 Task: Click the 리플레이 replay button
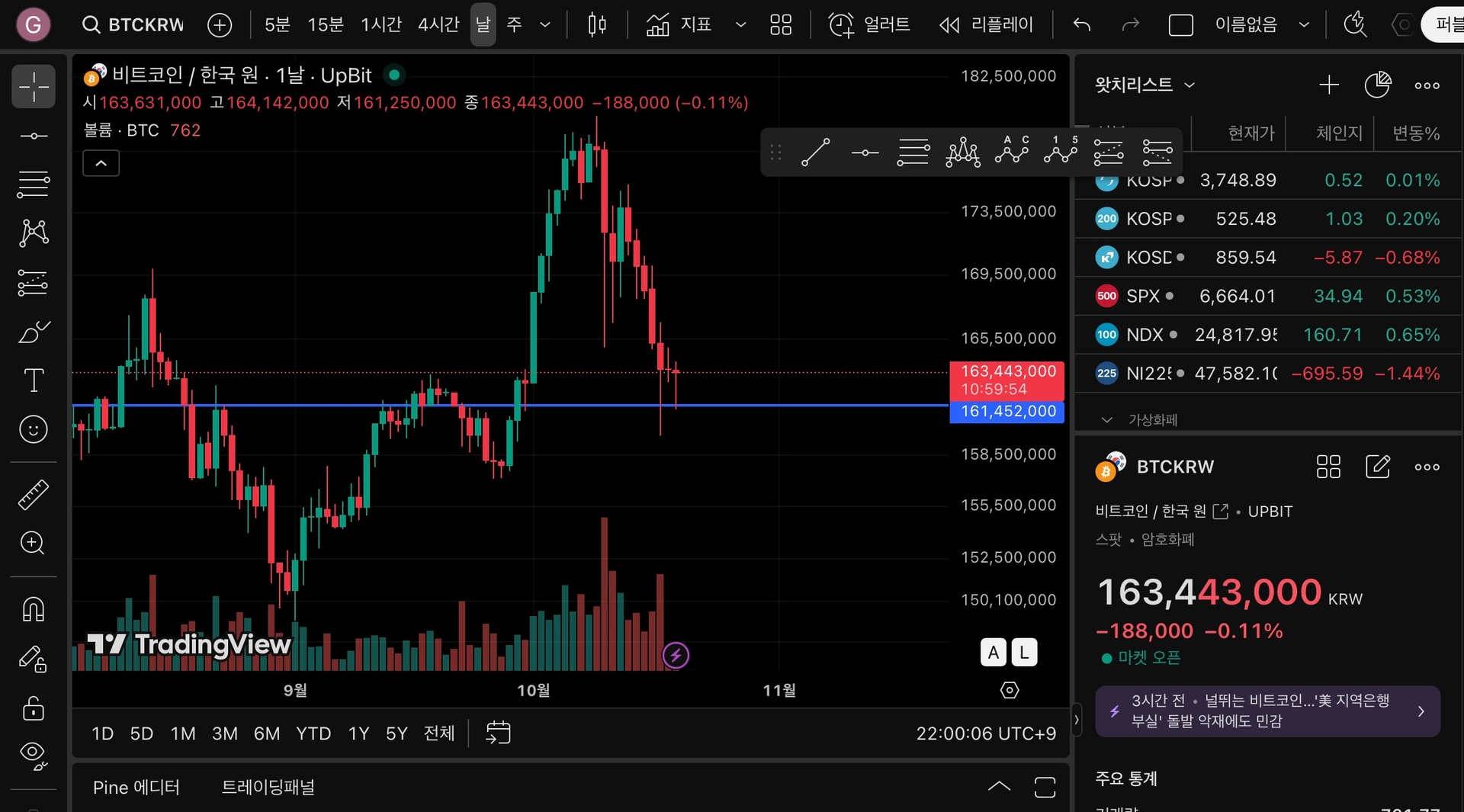click(x=987, y=25)
